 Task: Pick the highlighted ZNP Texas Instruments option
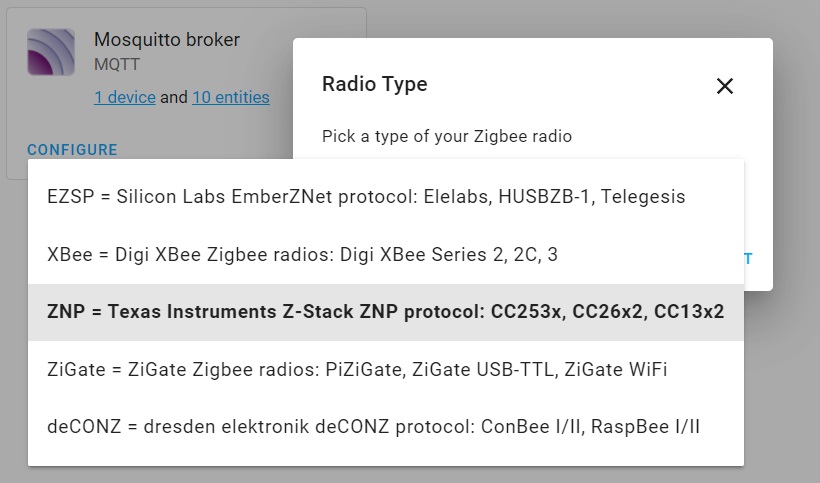tap(386, 312)
